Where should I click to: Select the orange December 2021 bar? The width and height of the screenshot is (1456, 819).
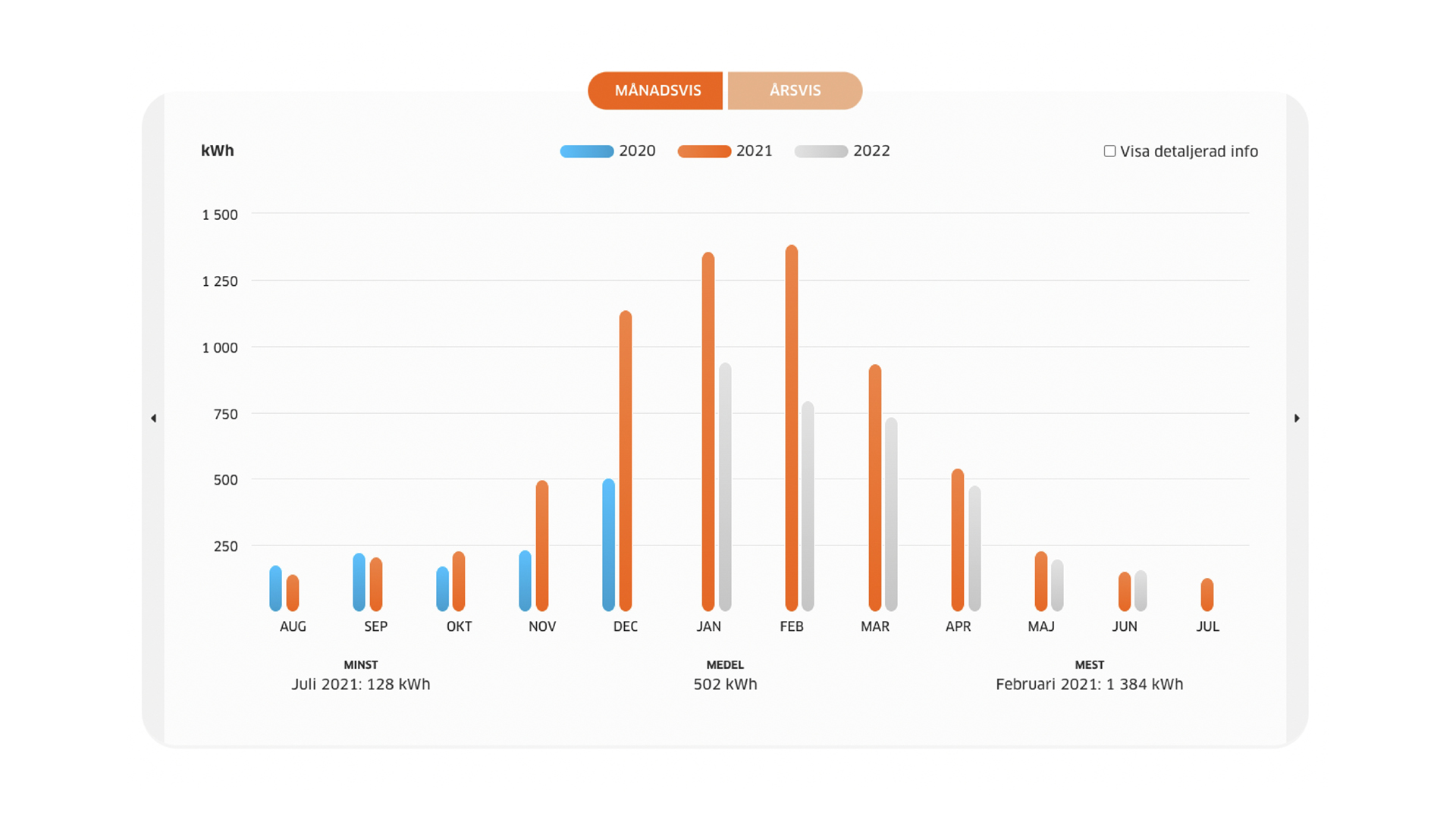pyautogui.click(x=625, y=461)
